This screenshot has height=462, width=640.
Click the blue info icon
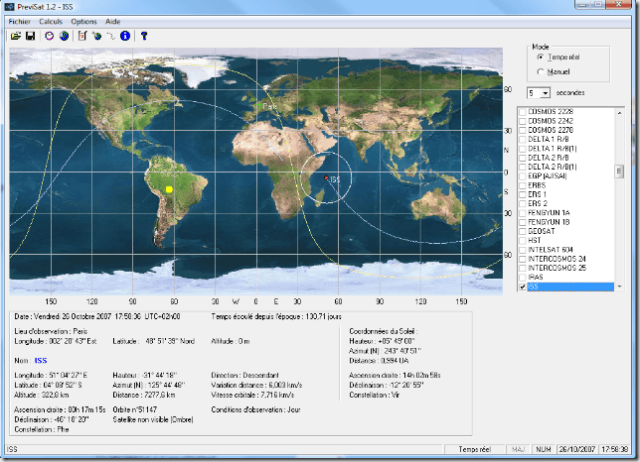125,36
